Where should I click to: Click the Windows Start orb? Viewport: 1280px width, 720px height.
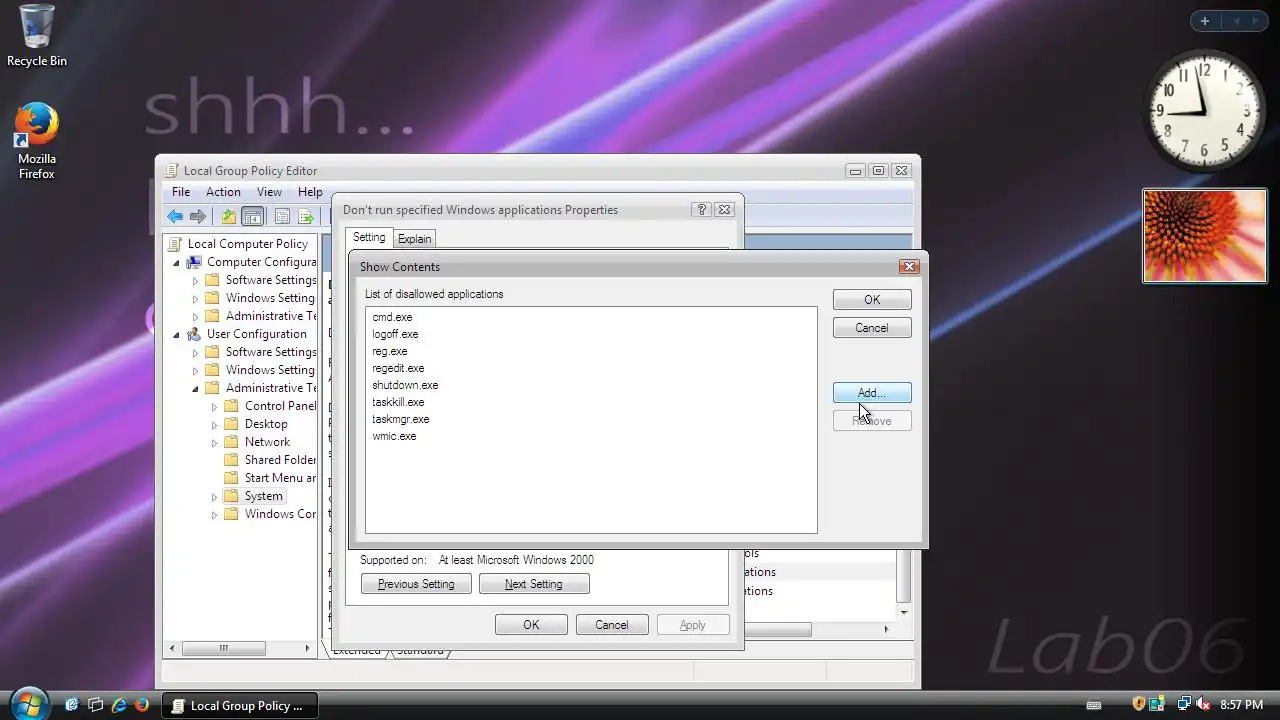28,704
